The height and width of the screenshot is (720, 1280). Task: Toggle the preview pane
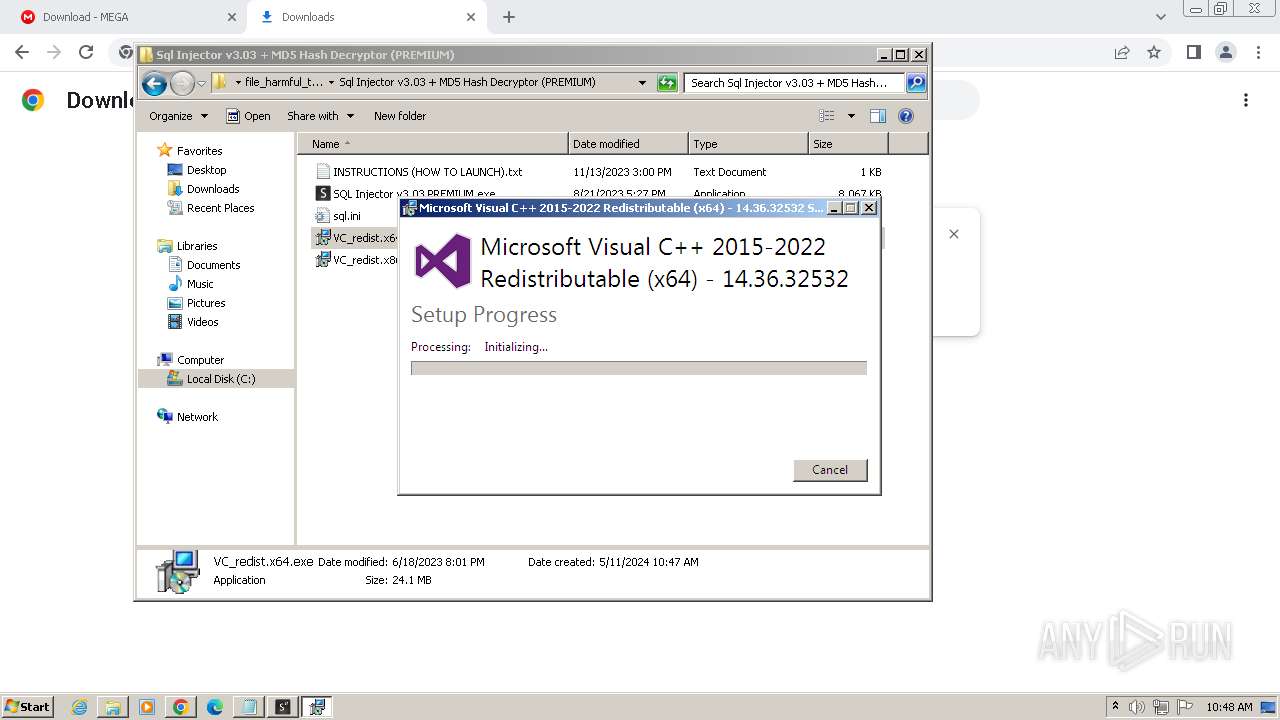pos(878,116)
